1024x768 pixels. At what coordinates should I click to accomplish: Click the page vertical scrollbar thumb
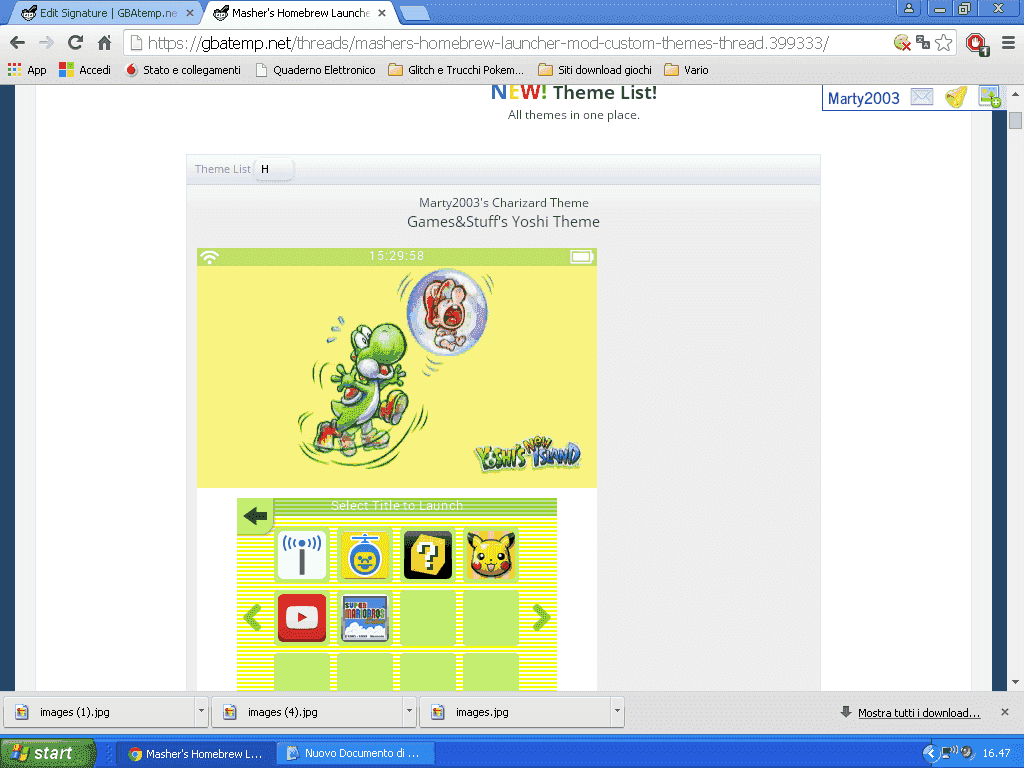point(1015,121)
